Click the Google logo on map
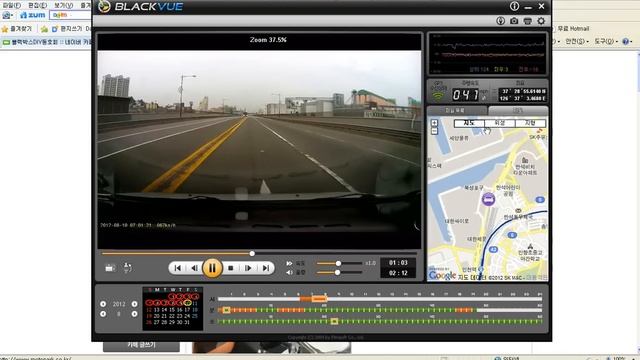The image size is (640, 360). point(442,276)
